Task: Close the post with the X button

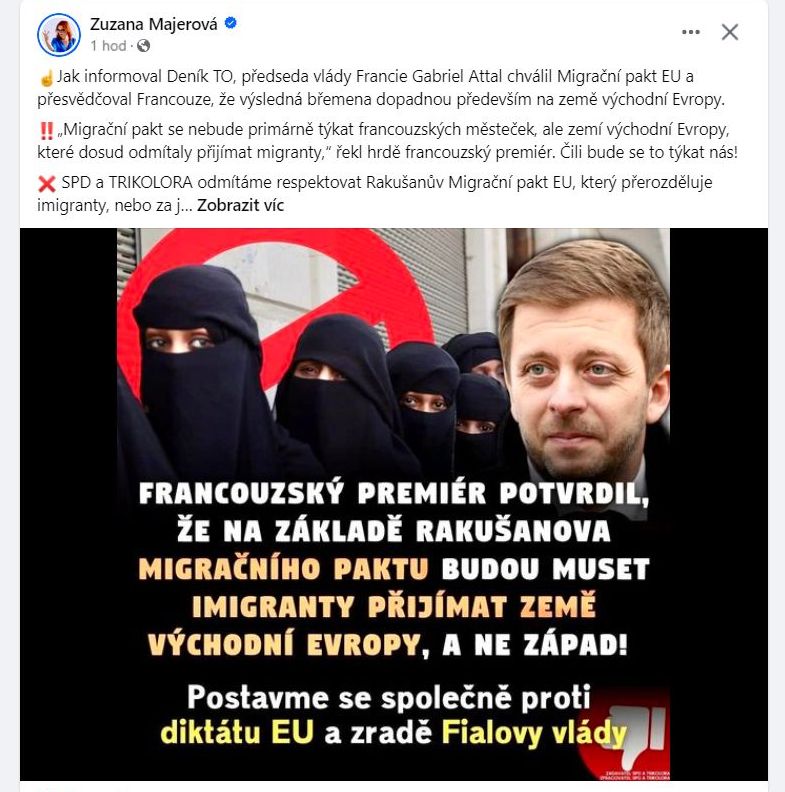Action: (x=729, y=32)
